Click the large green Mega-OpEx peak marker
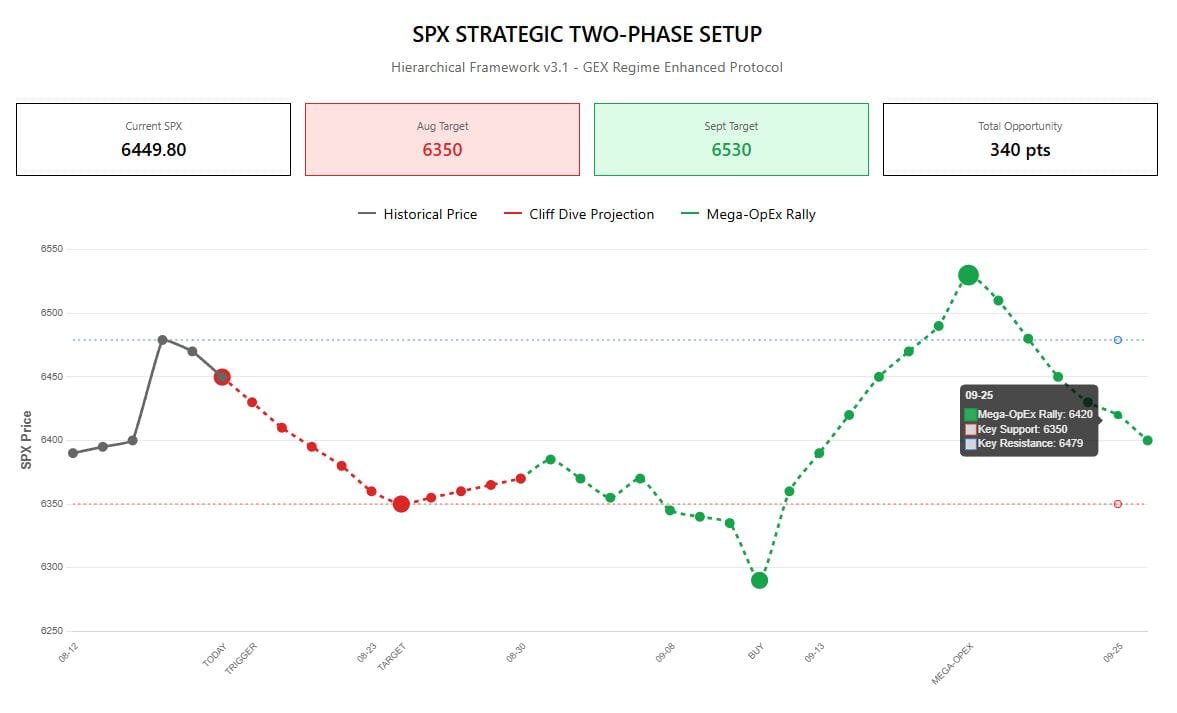Viewport: 1177px width, 713px height. click(968, 275)
